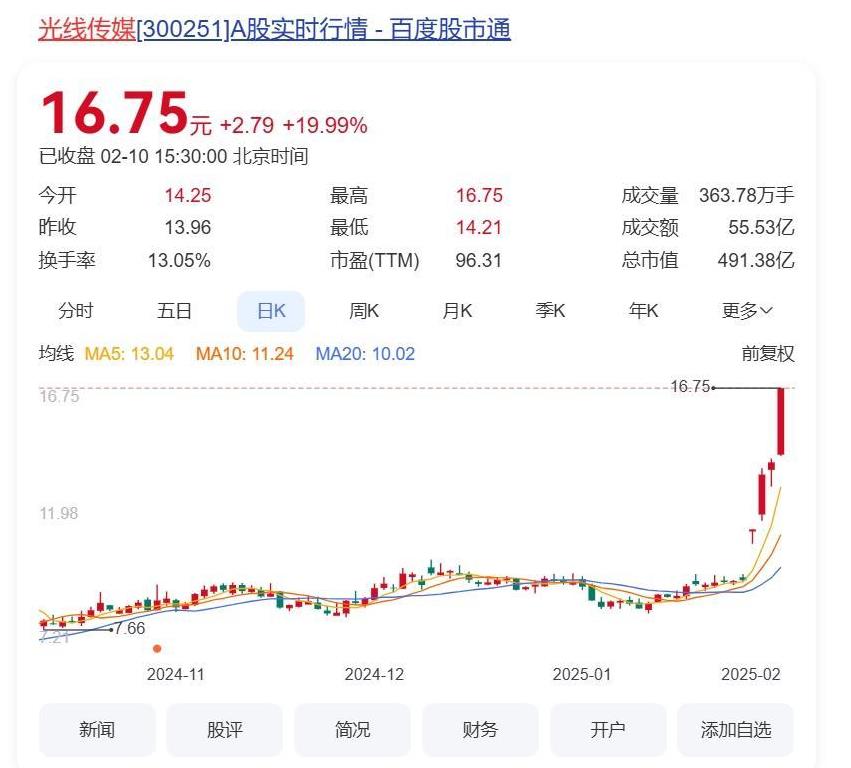Expand the 更多 dropdown

click(x=747, y=311)
